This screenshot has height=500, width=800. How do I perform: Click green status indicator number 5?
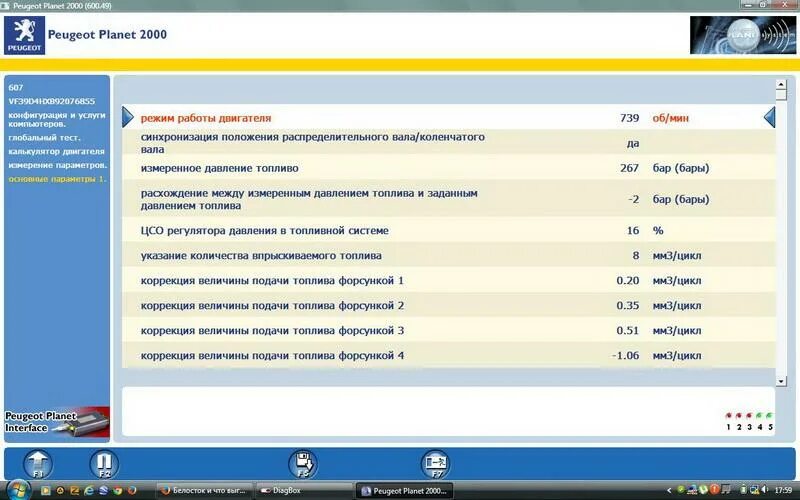pos(770,416)
